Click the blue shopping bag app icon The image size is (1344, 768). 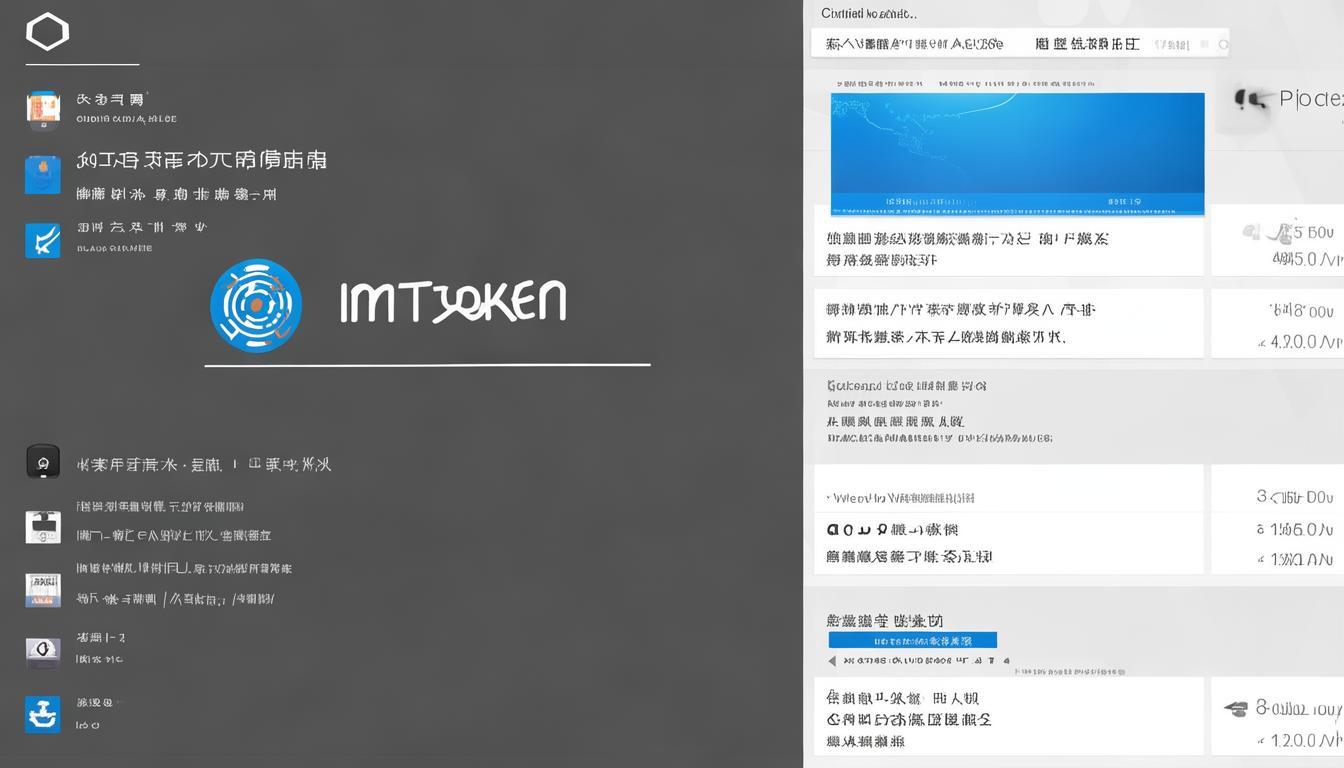[x=42, y=175]
